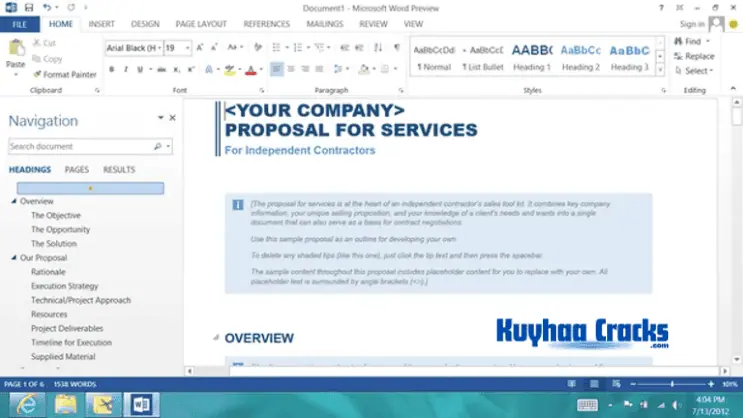This screenshot has width=743, height=418.
Task: Click the Replace command in Editing group
Action: [698, 56]
